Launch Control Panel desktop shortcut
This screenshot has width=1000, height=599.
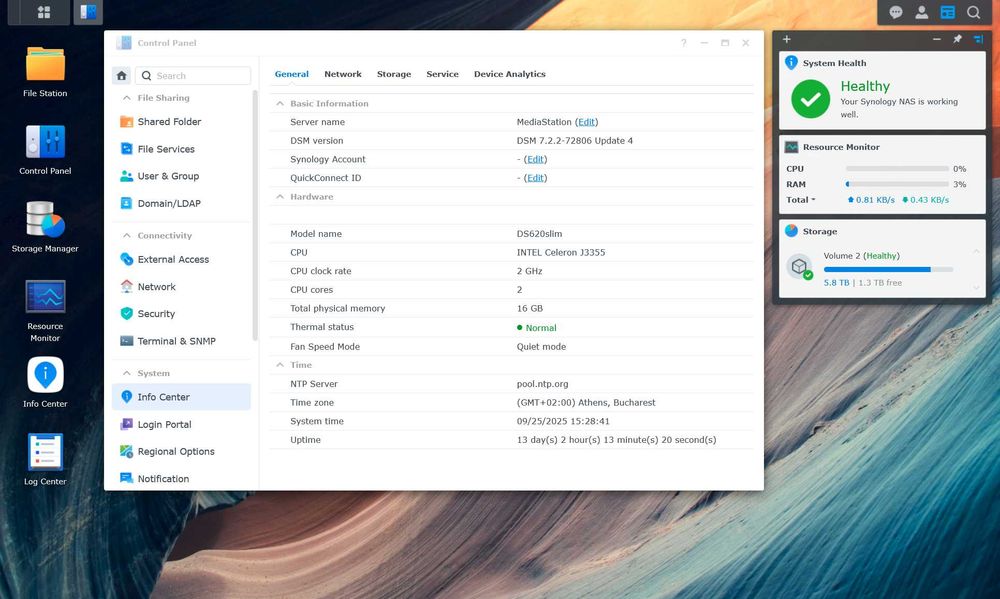click(45, 151)
